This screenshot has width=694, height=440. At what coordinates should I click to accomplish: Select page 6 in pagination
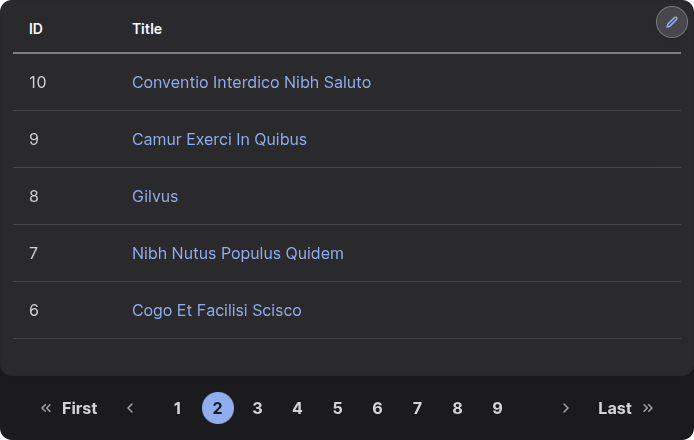point(378,408)
